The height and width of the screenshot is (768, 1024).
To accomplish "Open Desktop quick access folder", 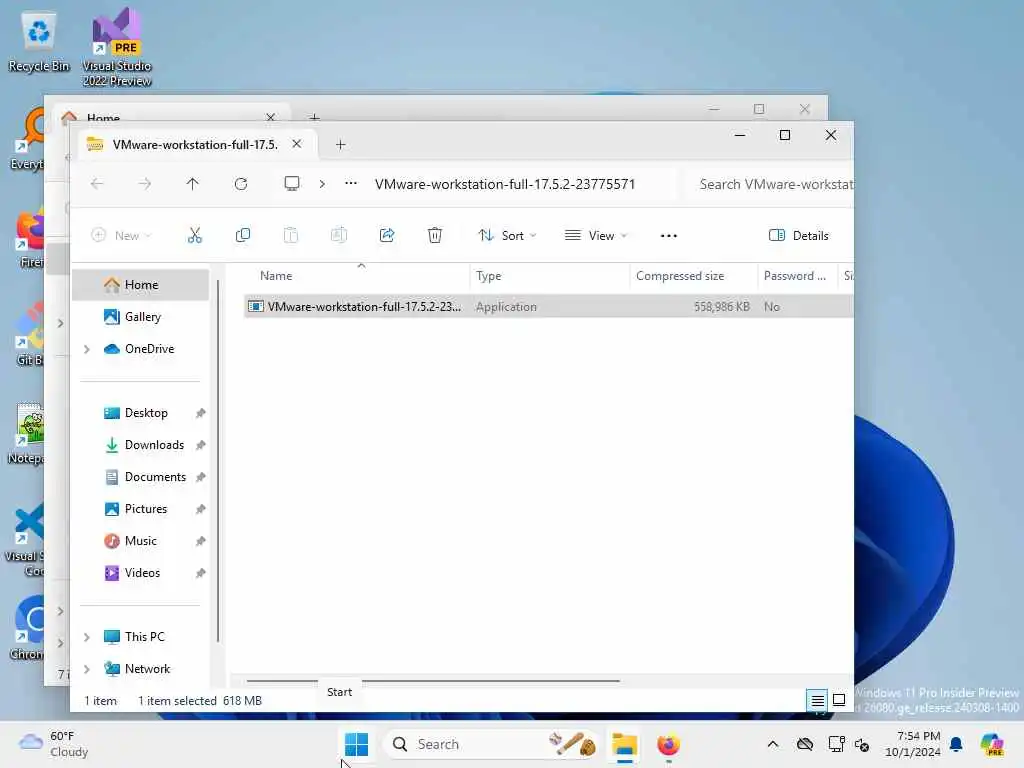I will point(140,413).
